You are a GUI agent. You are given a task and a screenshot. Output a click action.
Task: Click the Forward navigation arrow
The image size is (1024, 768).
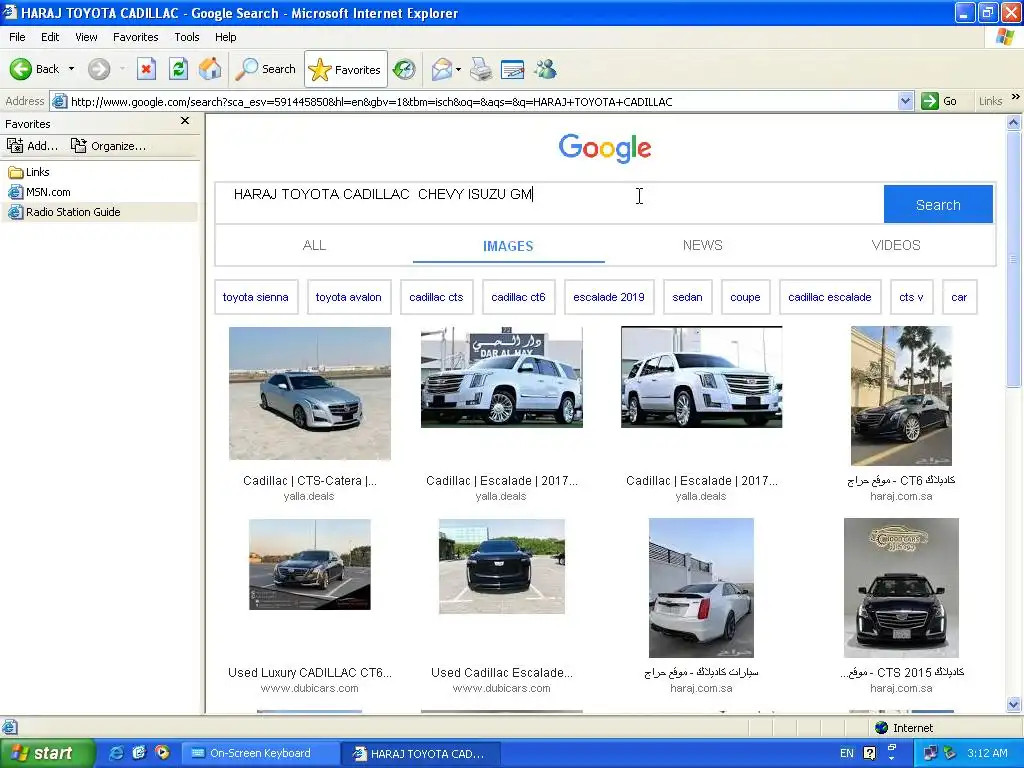99,69
